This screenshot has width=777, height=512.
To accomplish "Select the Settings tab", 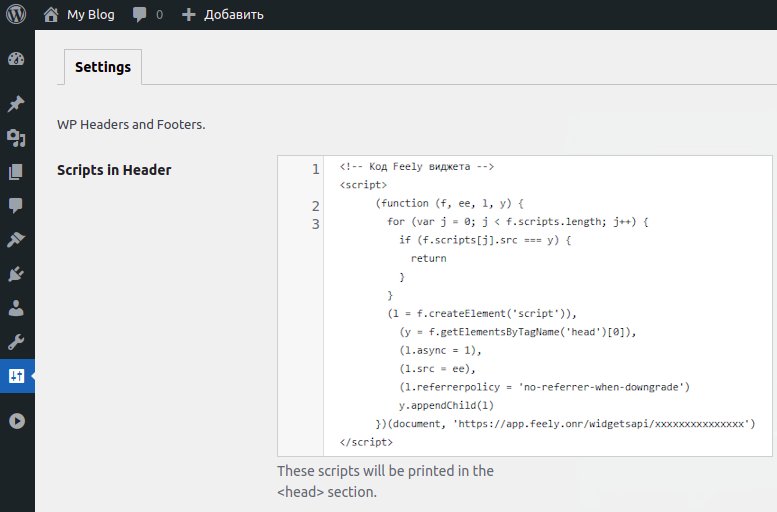I will click(x=103, y=67).
